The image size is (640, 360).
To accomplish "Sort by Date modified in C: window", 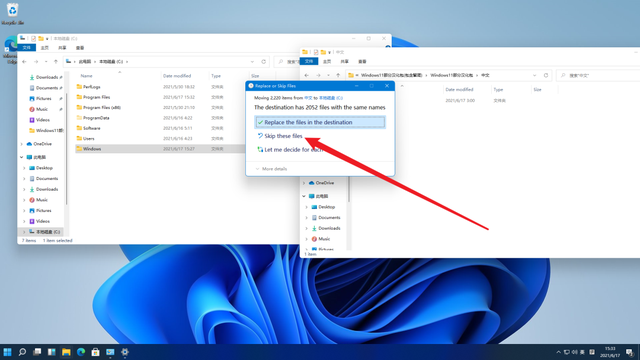I will 177,76.
